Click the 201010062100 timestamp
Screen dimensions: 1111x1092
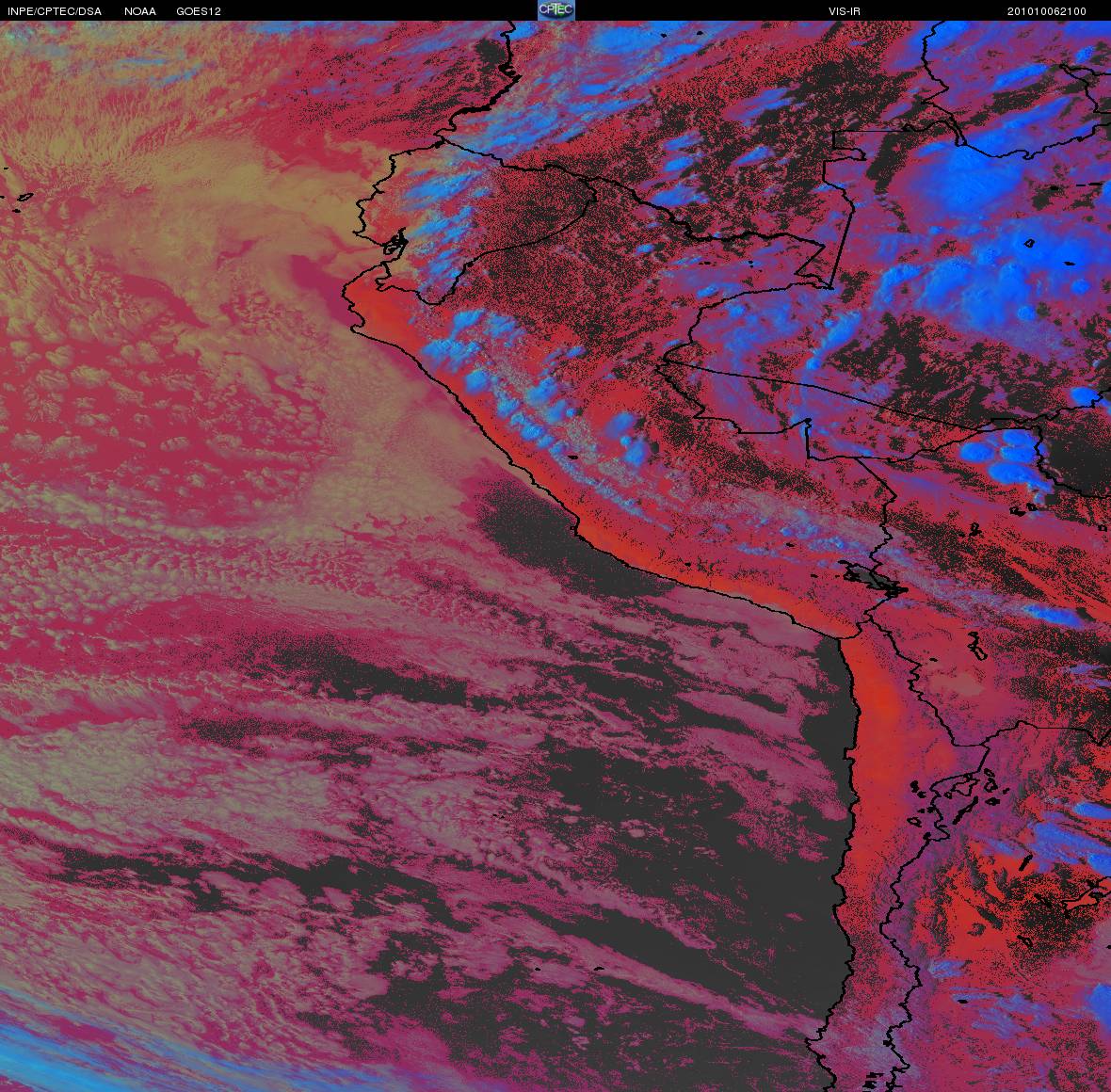[1047, 11]
